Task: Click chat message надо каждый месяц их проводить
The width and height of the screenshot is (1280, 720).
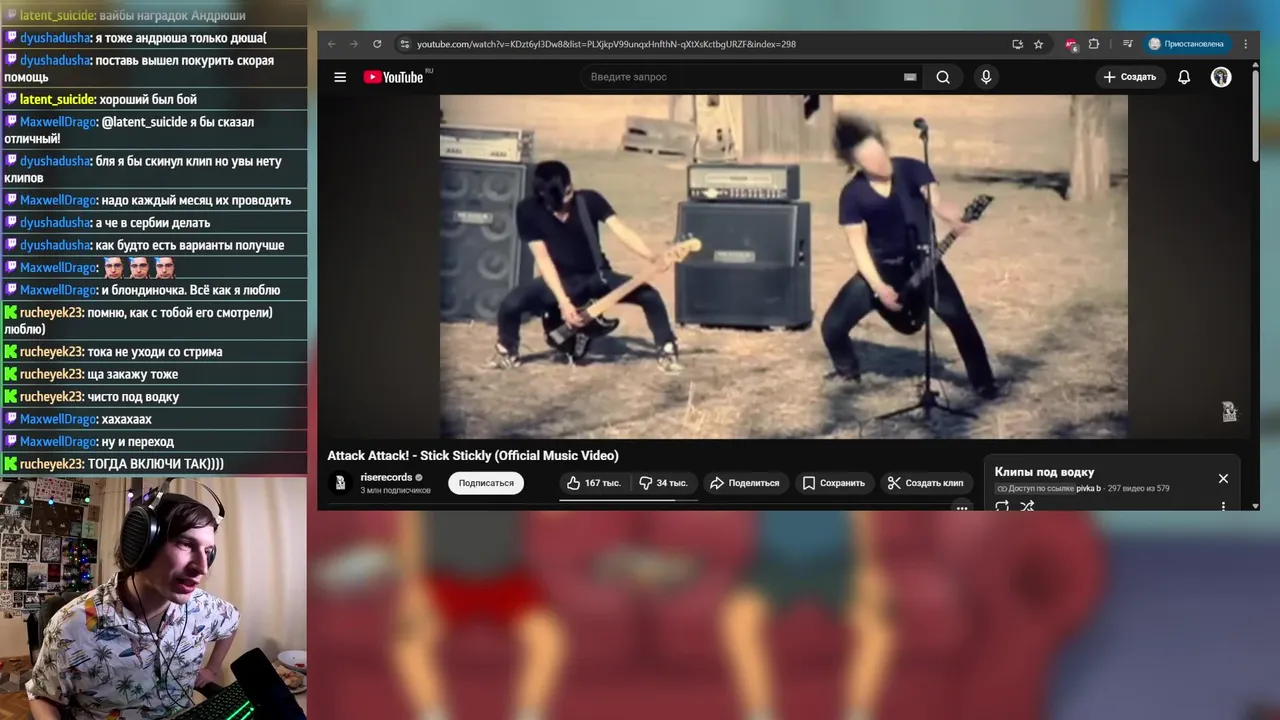Action: pyautogui.click(x=196, y=200)
